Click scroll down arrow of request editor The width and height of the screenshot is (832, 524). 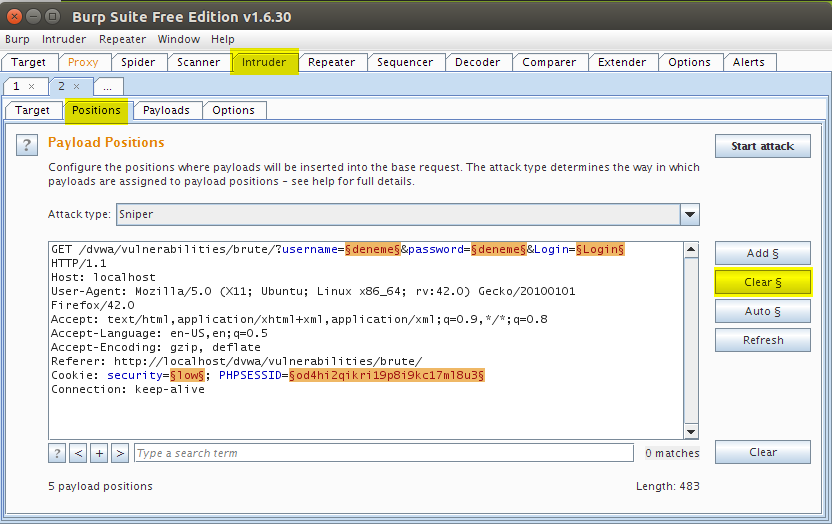pyautogui.click(x=691, y=432)
